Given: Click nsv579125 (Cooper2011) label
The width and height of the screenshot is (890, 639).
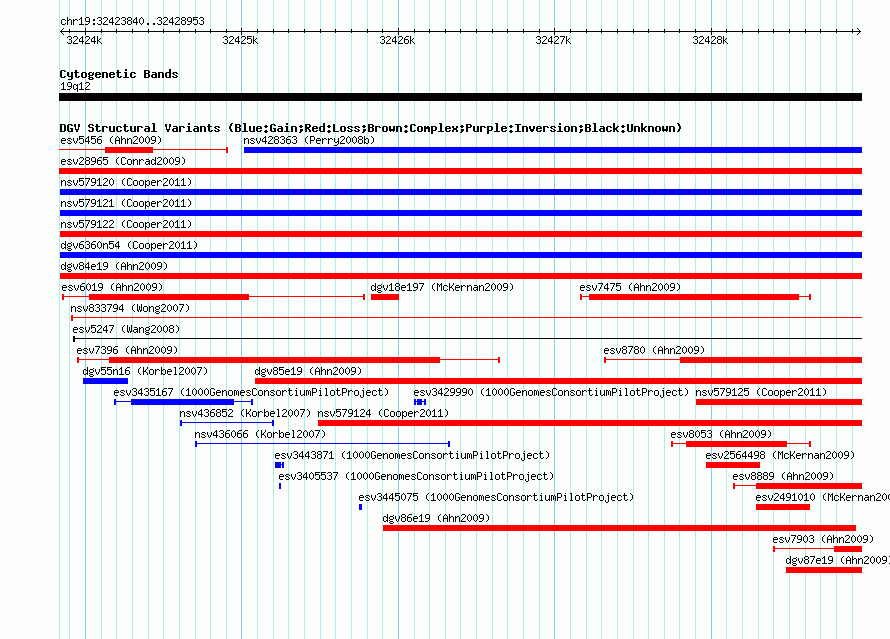Looking at the screenshot, I should click(761, 392).
